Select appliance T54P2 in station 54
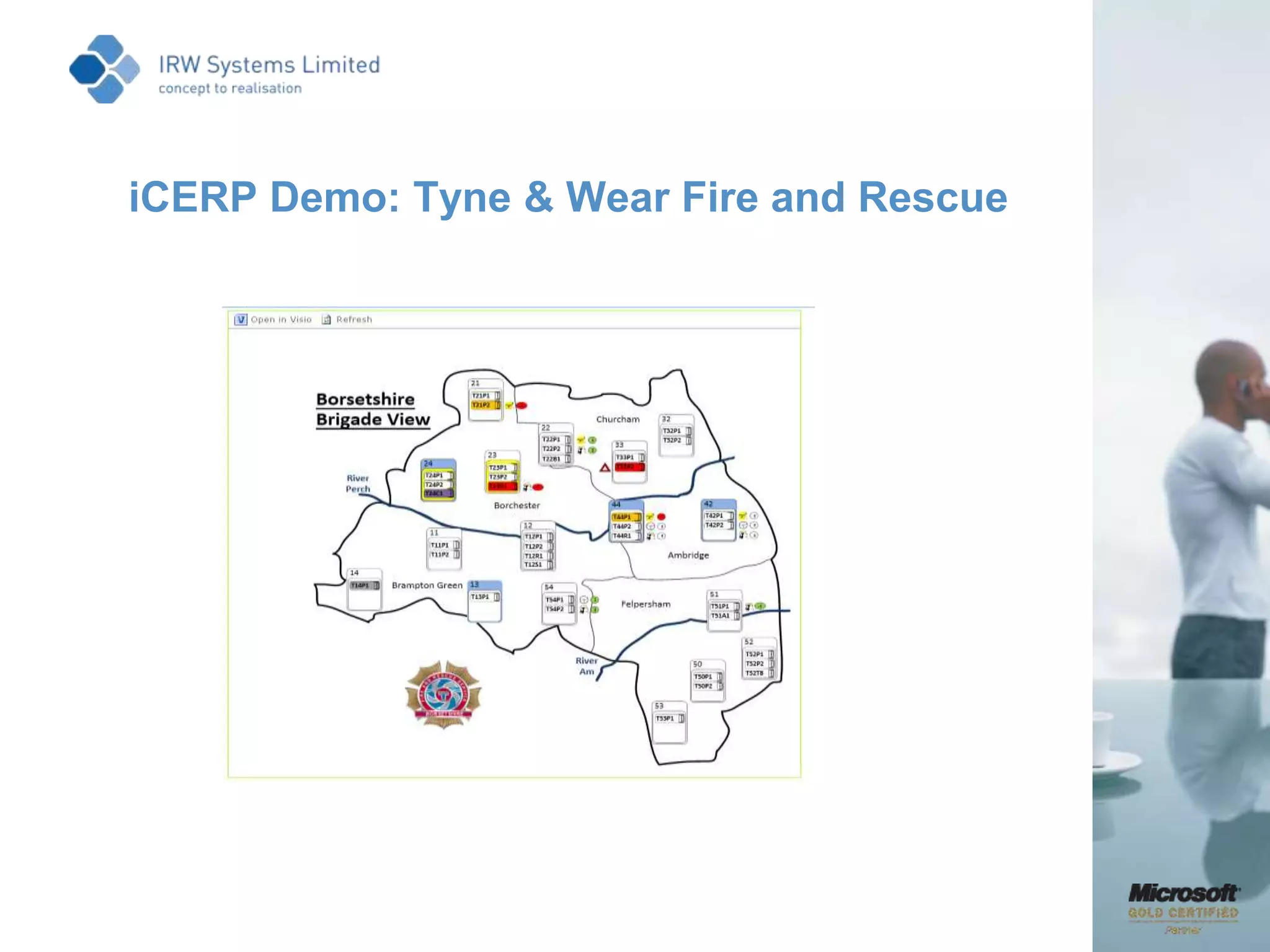This screenshot has width=1270, height=952. point(559,609)
